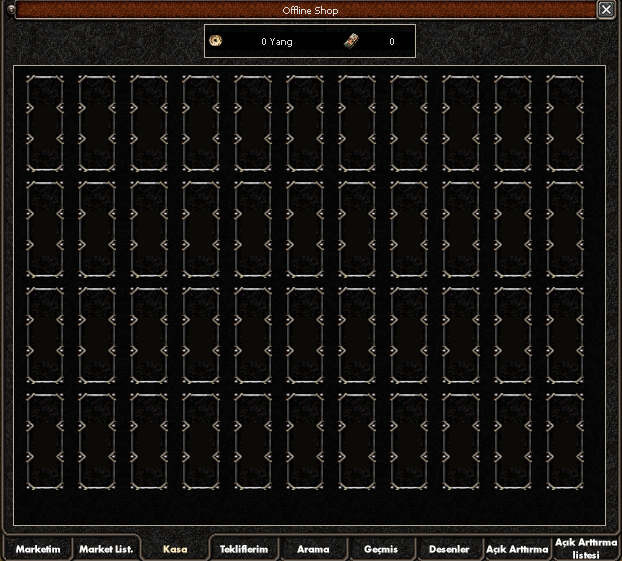Switch to the Desenler tab

pyautogui.click(x=449, y=549)
